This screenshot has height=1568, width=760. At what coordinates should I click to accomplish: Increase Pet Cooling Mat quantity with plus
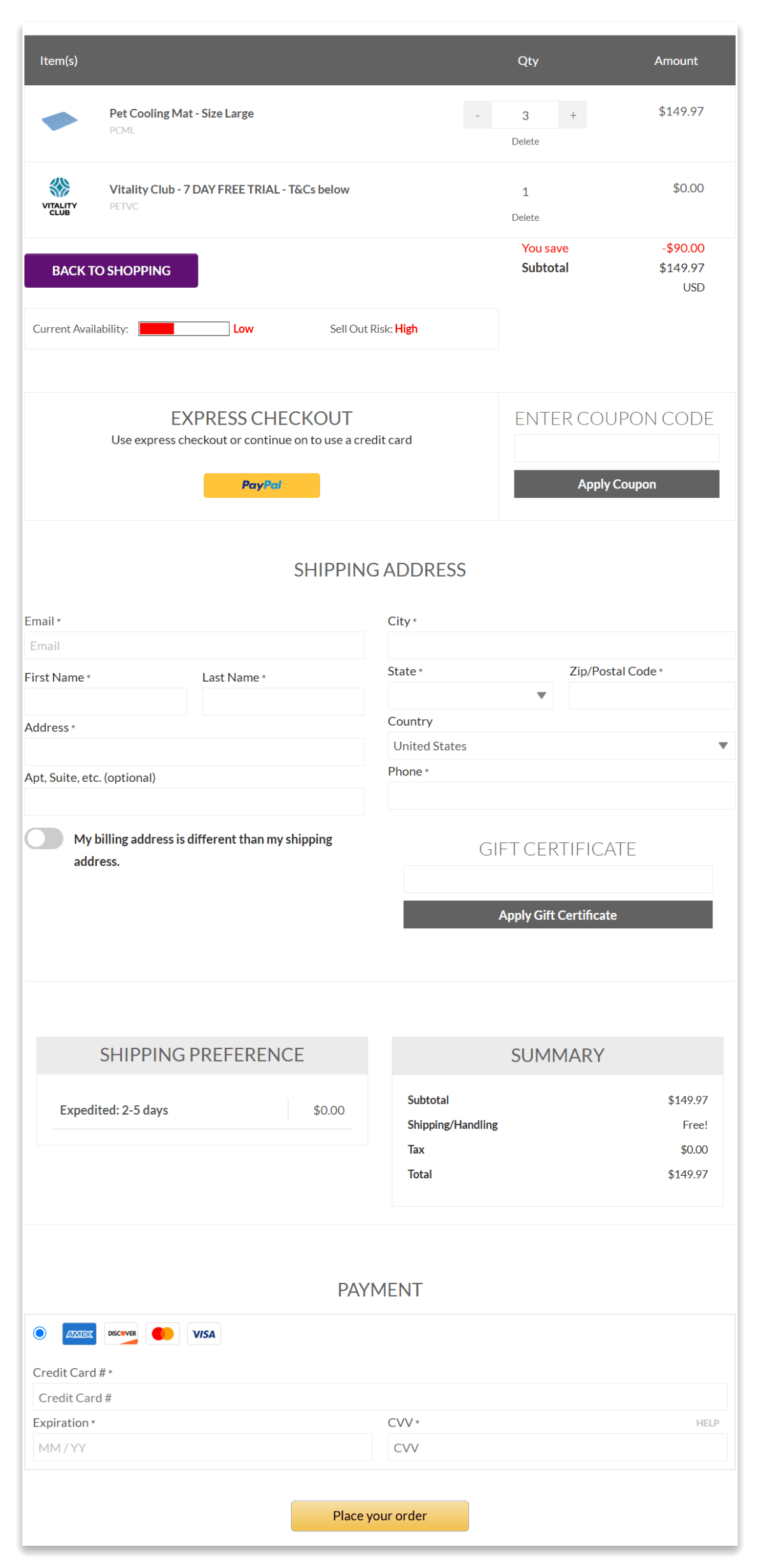pyautogui.click(x=573, y=115)
